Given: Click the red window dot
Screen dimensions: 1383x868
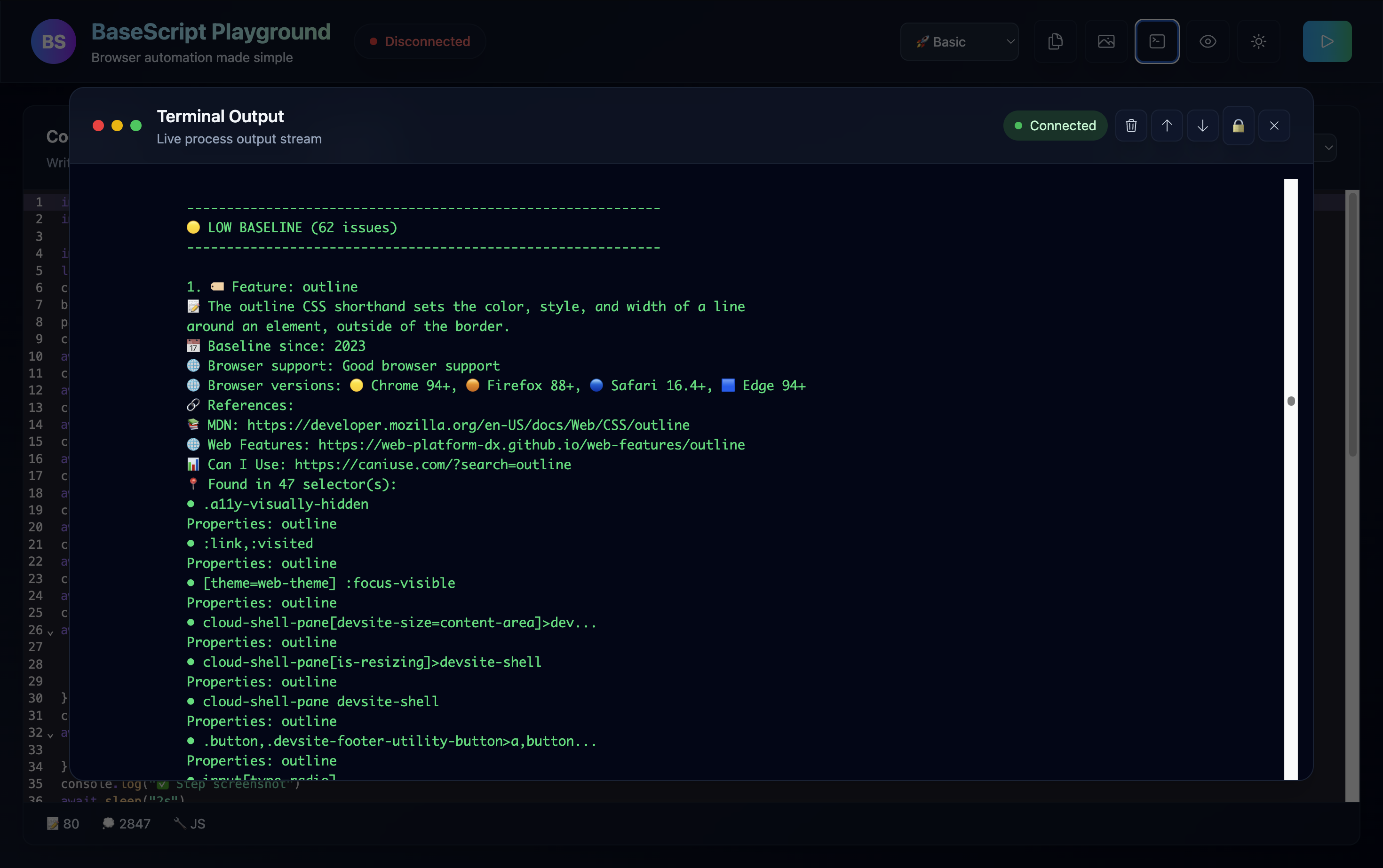Looking at the screenshot, I should click(x=98, y=126).
